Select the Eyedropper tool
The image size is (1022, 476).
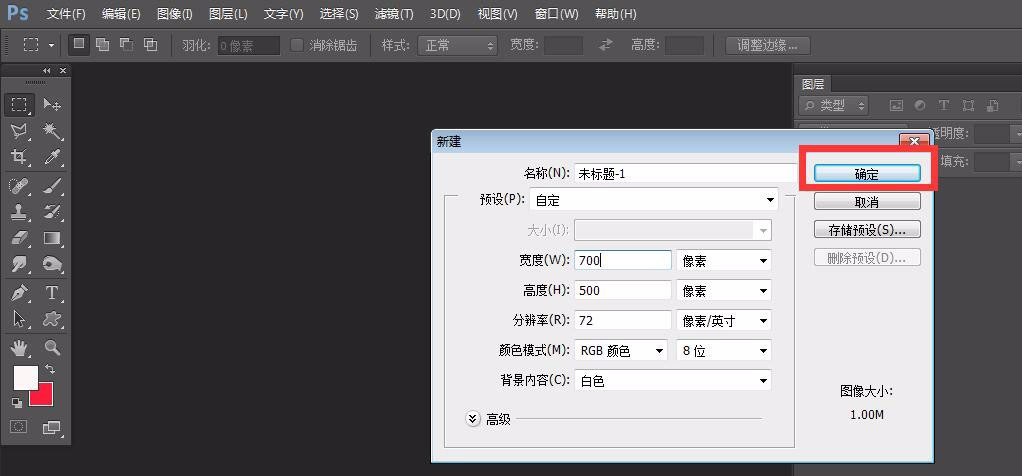pyautogui.click(x=51, y=156)
